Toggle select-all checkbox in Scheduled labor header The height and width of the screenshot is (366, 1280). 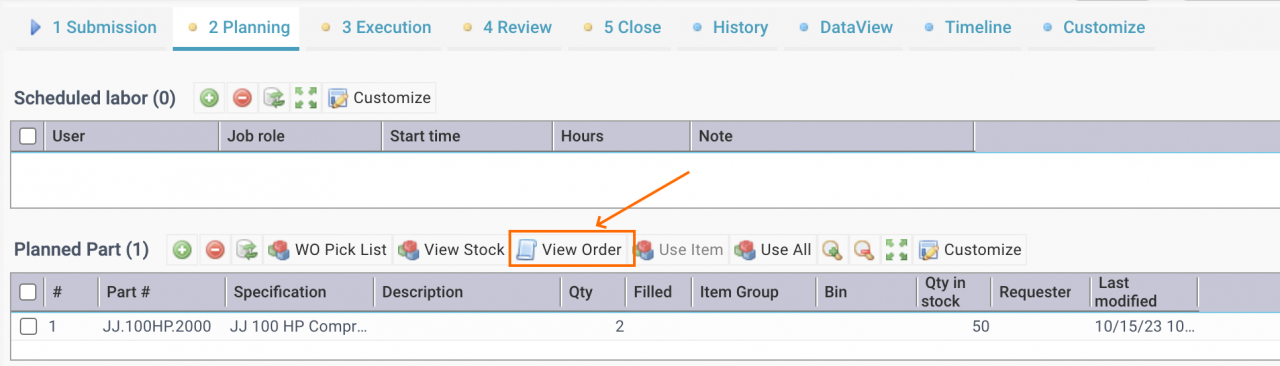click(28, 136)
